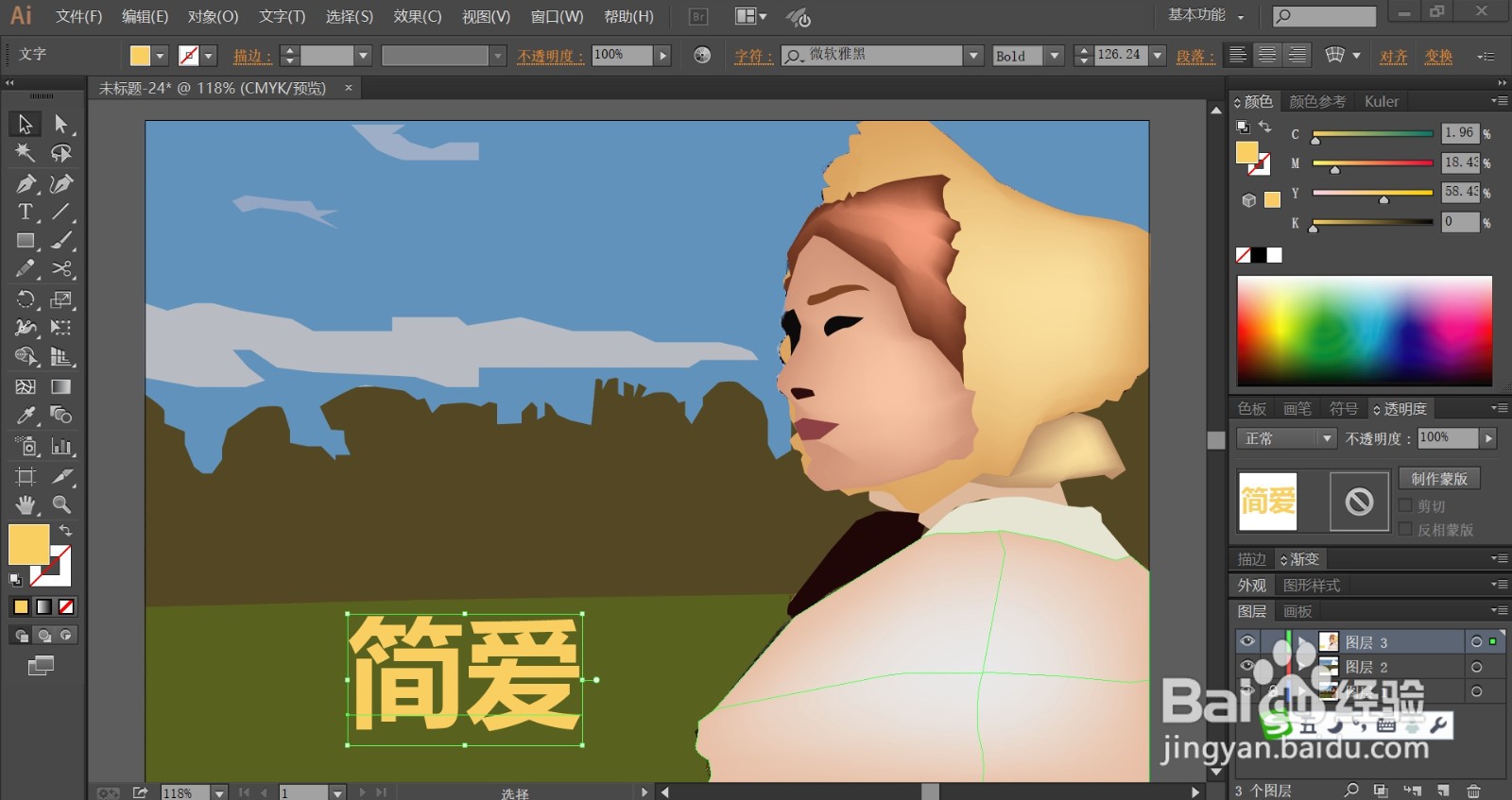Select the Pencil tool
The width and height of the screenshot is (1512, 800).
click(26, 269)
